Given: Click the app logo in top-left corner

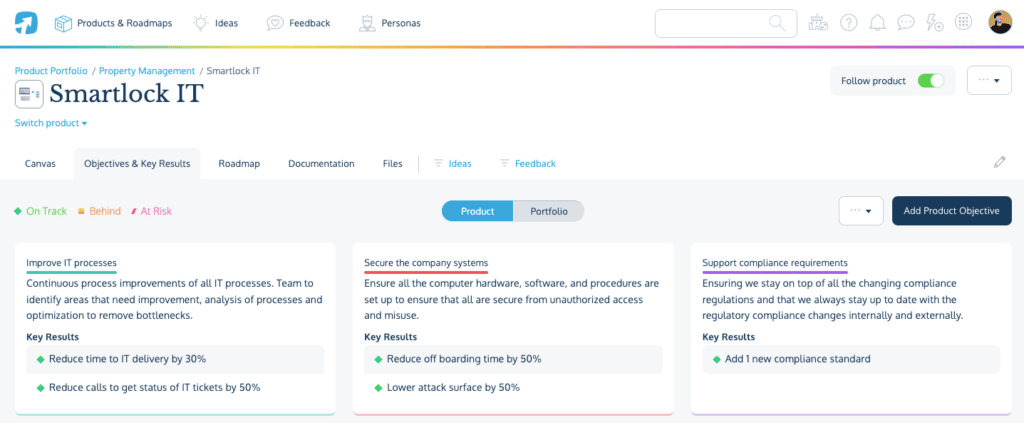Looking at the screenshot, I should click(x=26, y=22).
